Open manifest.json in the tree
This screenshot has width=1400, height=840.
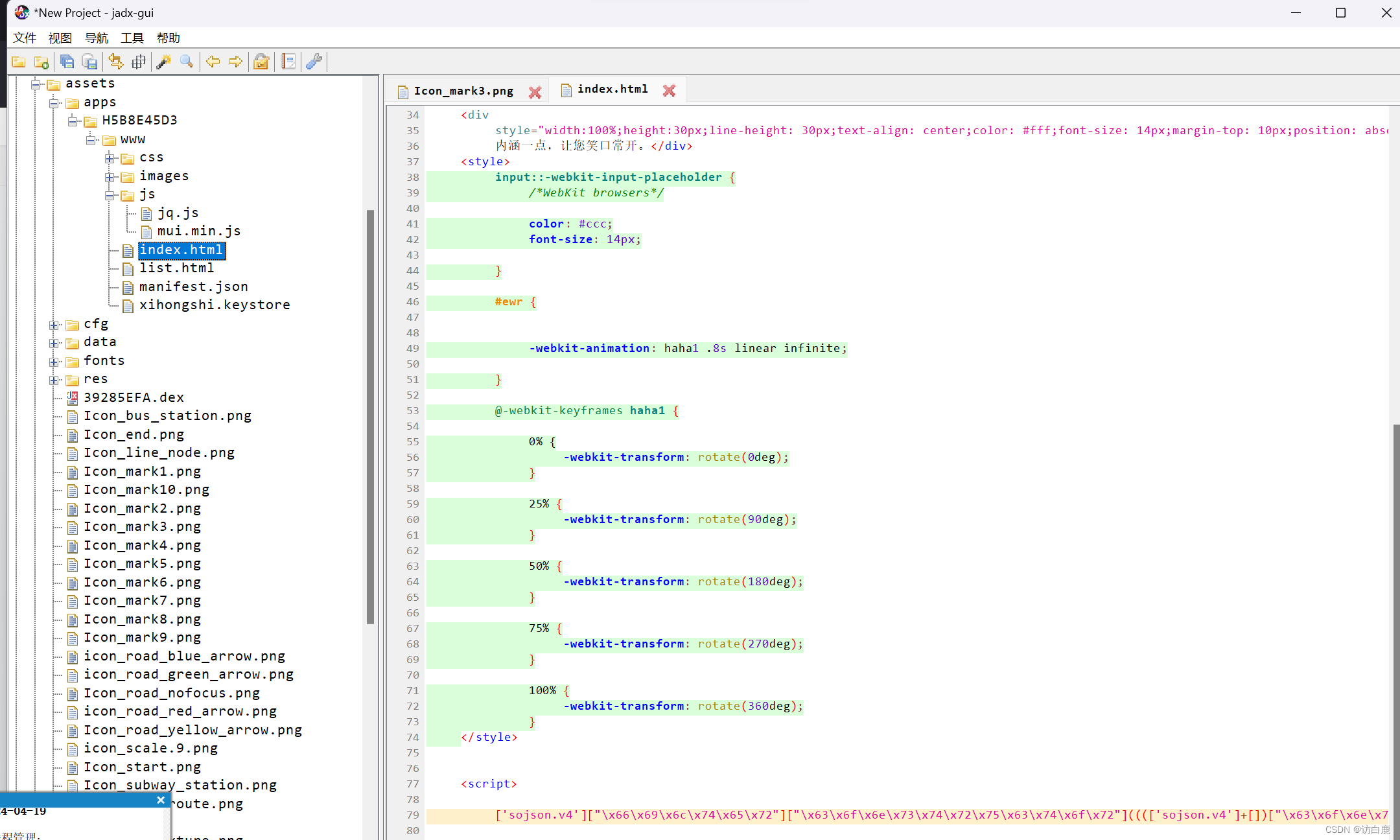pyautogui.click(x=193, y=286)
